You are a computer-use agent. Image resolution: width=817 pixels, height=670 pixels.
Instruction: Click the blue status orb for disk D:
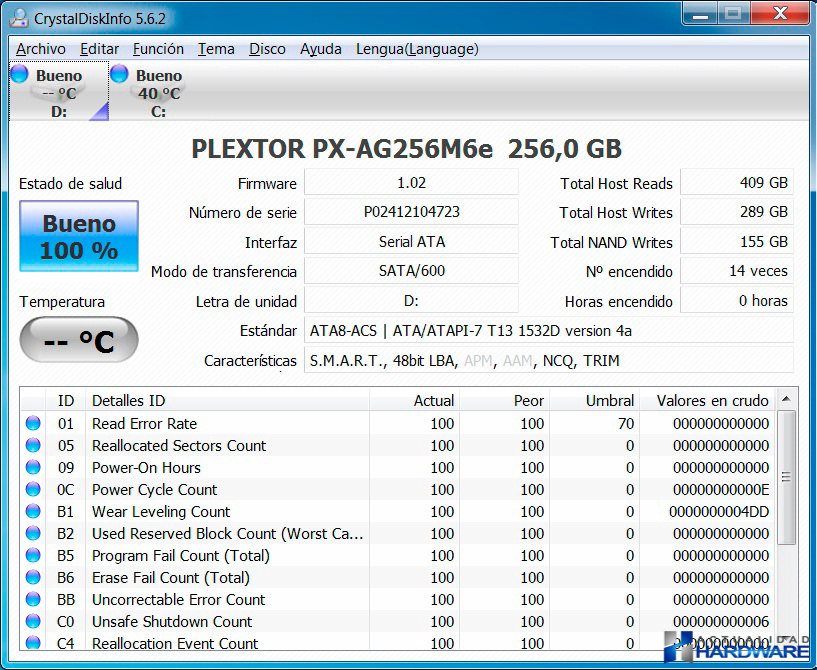[x=19, y=74]
